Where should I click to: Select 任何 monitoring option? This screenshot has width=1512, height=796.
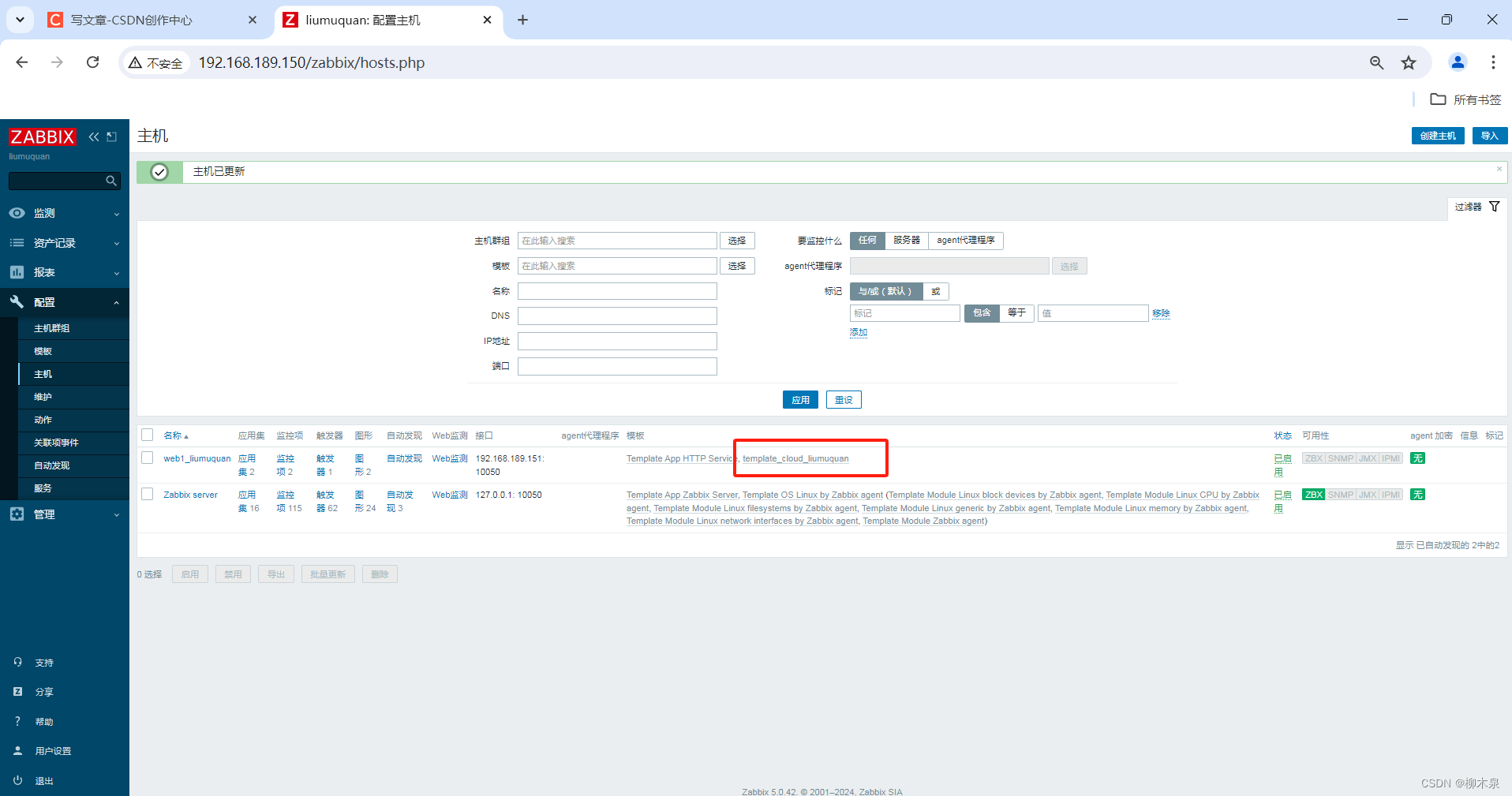[x=867, y=241]
